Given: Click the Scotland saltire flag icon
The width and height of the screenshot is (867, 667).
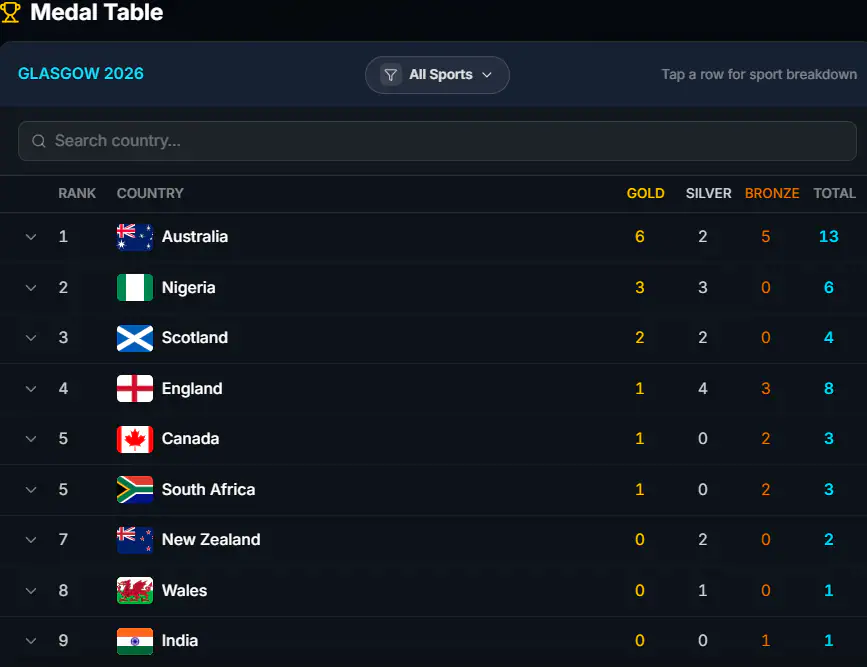Looking at the screenshot, I should click(135, 338).
